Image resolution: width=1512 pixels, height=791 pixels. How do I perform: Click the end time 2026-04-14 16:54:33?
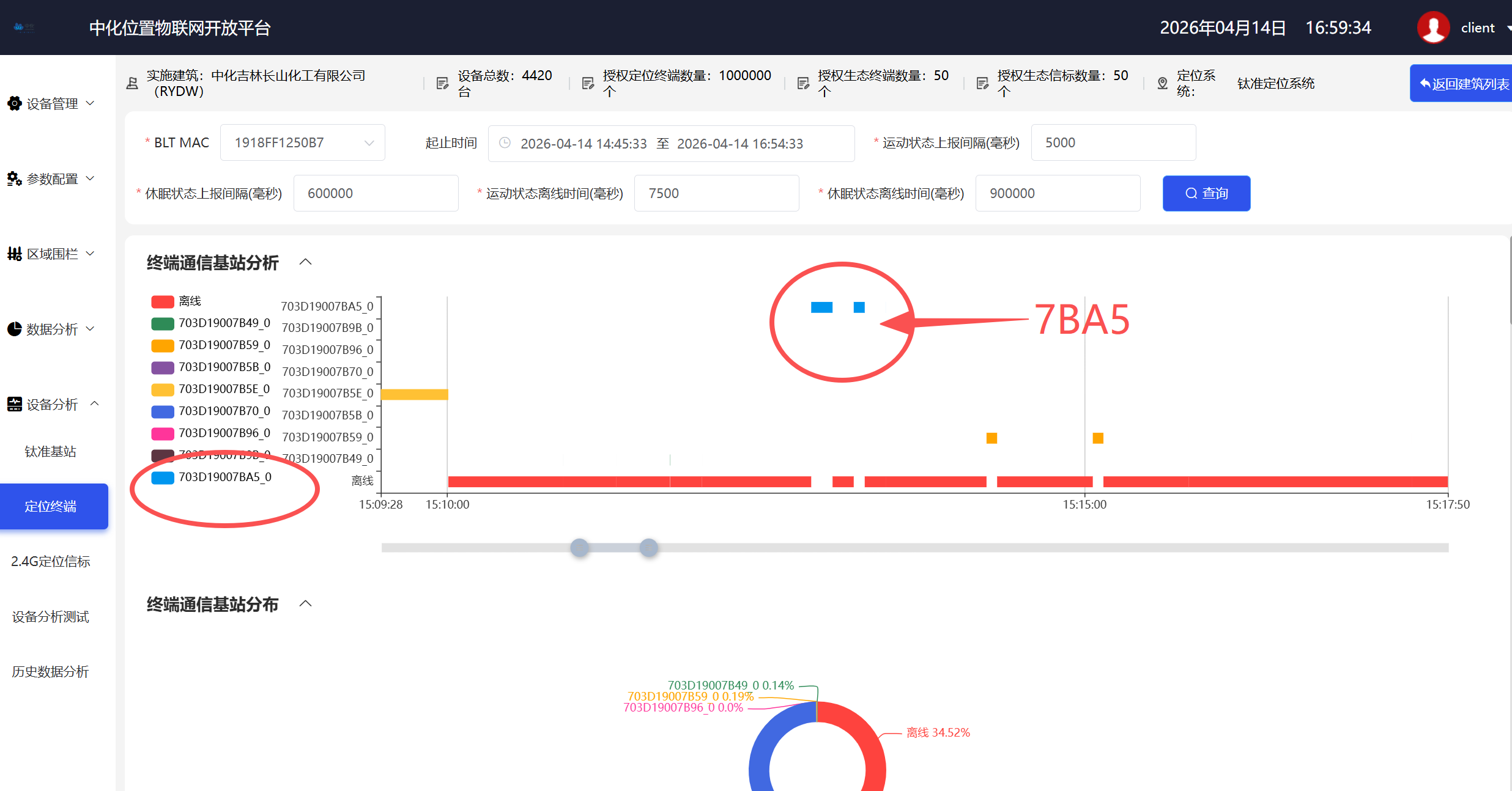coord(740,144)
